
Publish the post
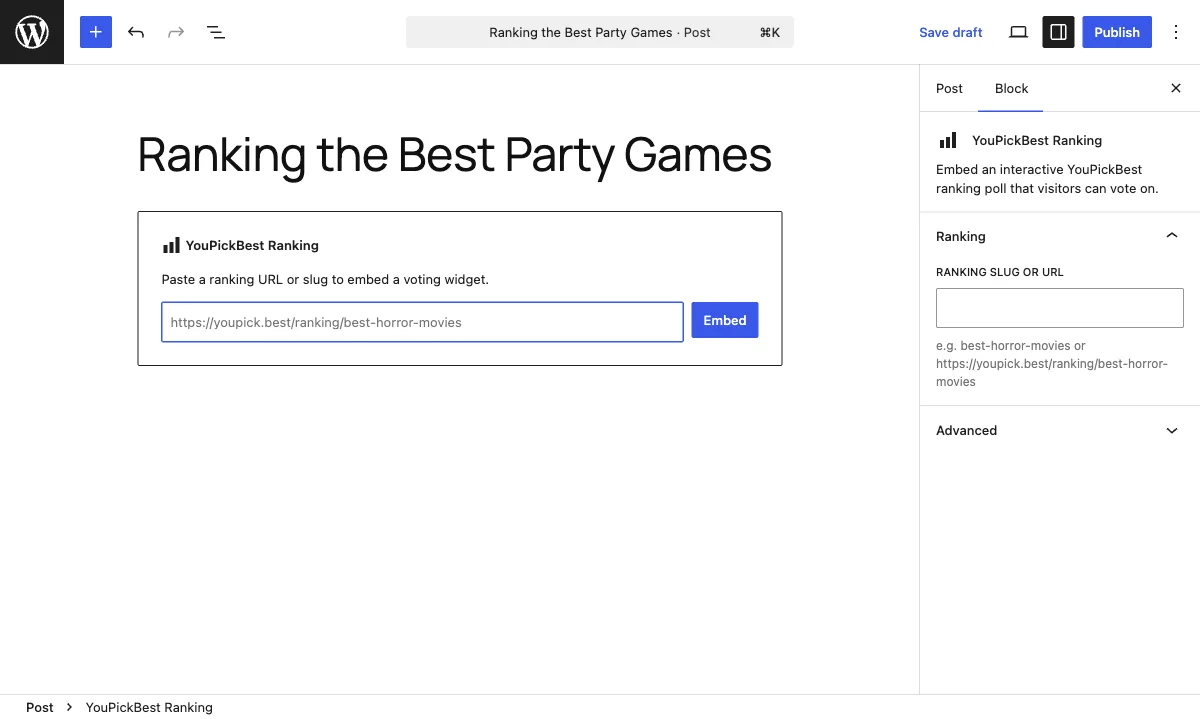(1117, 32)
